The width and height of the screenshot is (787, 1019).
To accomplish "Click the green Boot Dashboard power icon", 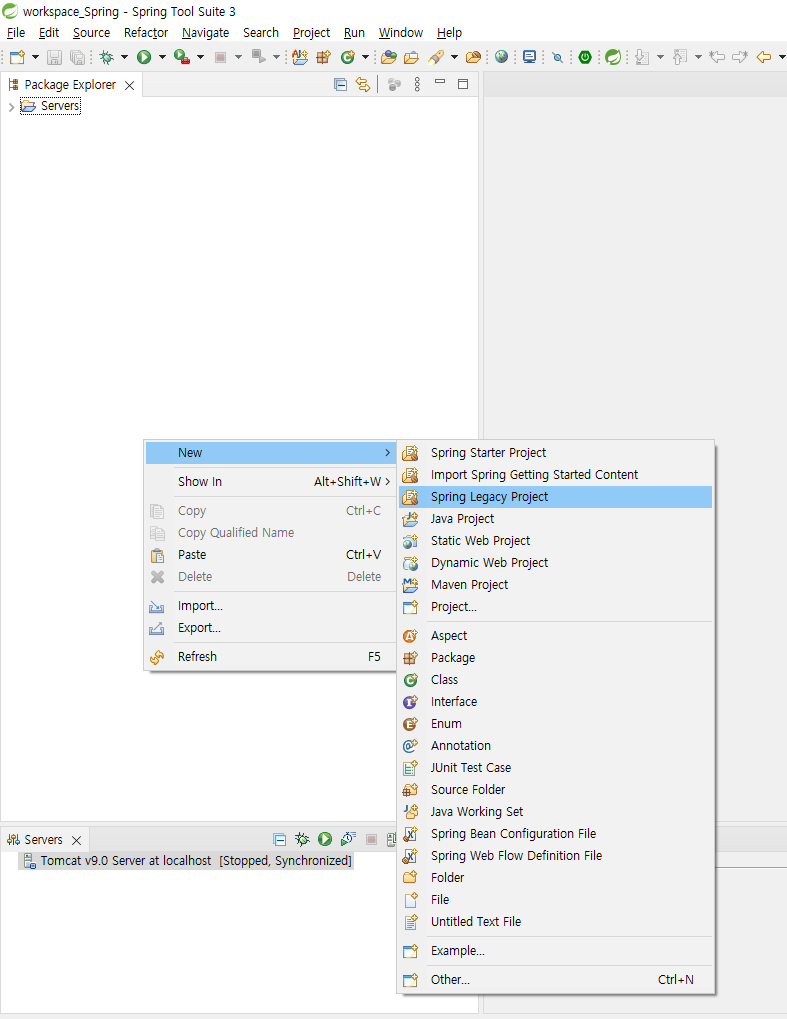I will 585,57.
